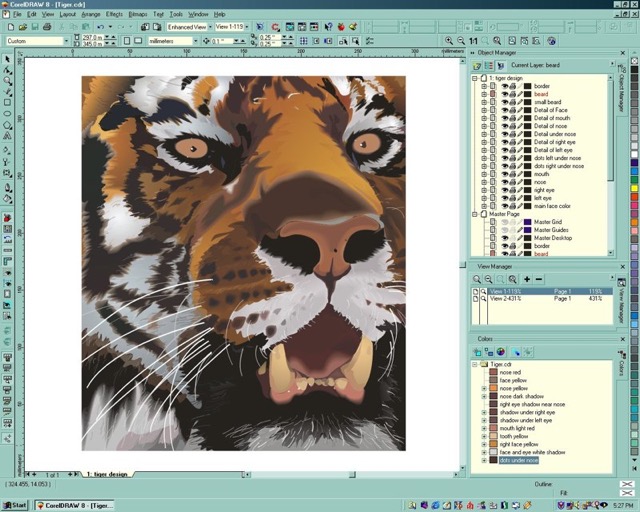Click the Zoom Out magnifier on property bar
640x512 pixels.
click(x=461, y=40)
